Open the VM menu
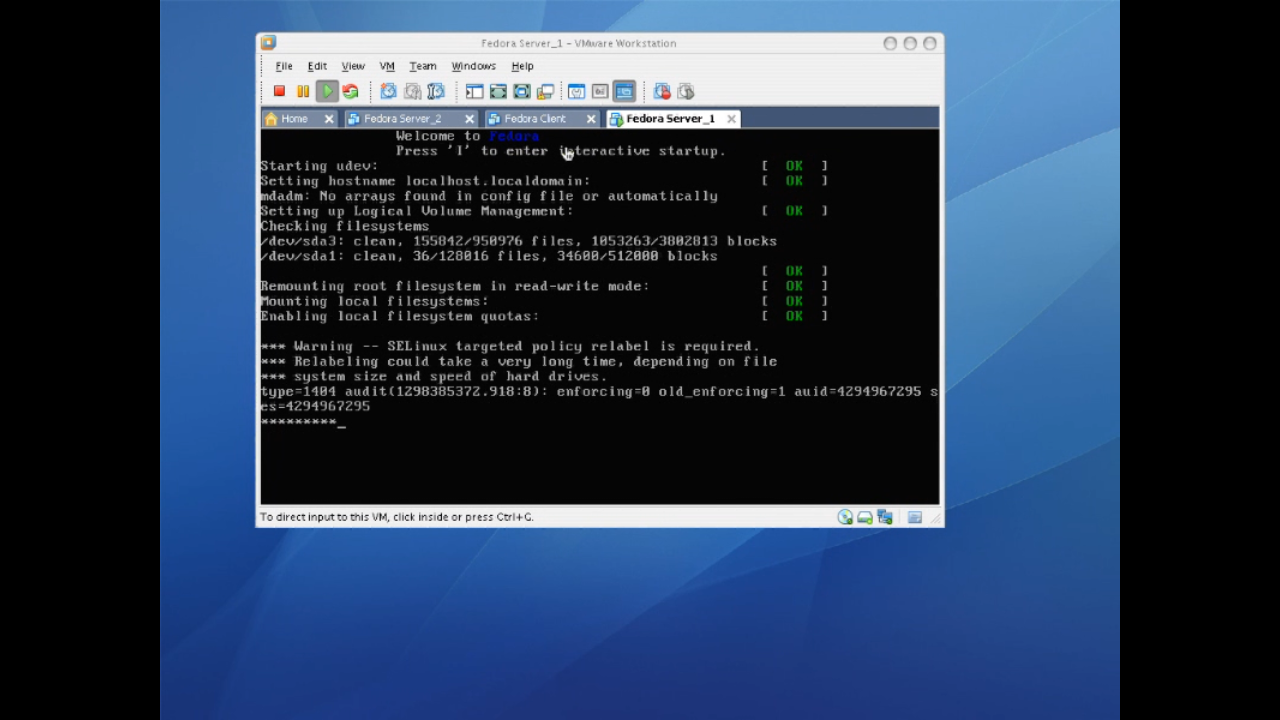The height and width of the screenshot is (720, 1280). click(x=387, y=66)
